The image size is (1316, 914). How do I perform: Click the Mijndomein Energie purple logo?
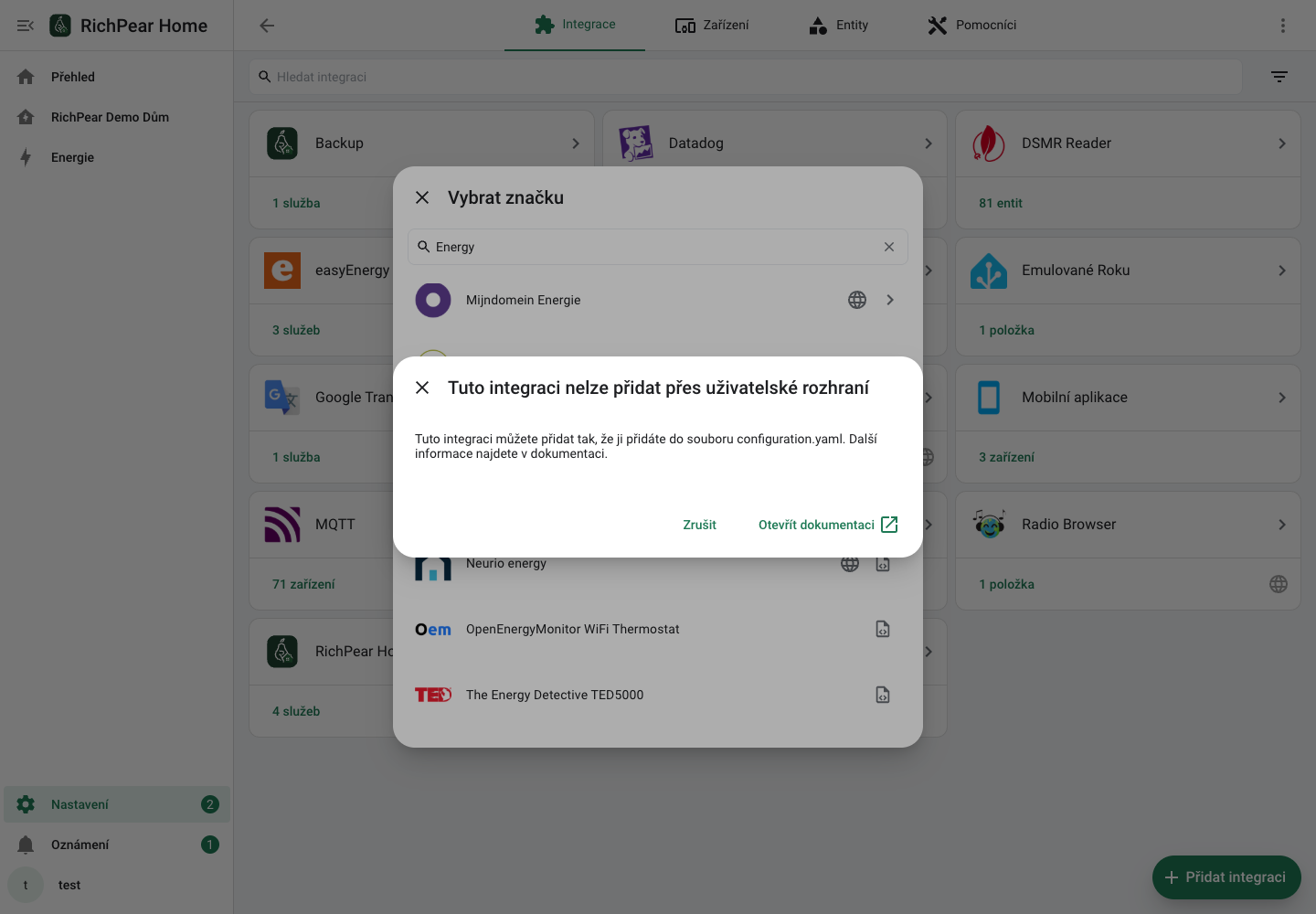(433, 300)
